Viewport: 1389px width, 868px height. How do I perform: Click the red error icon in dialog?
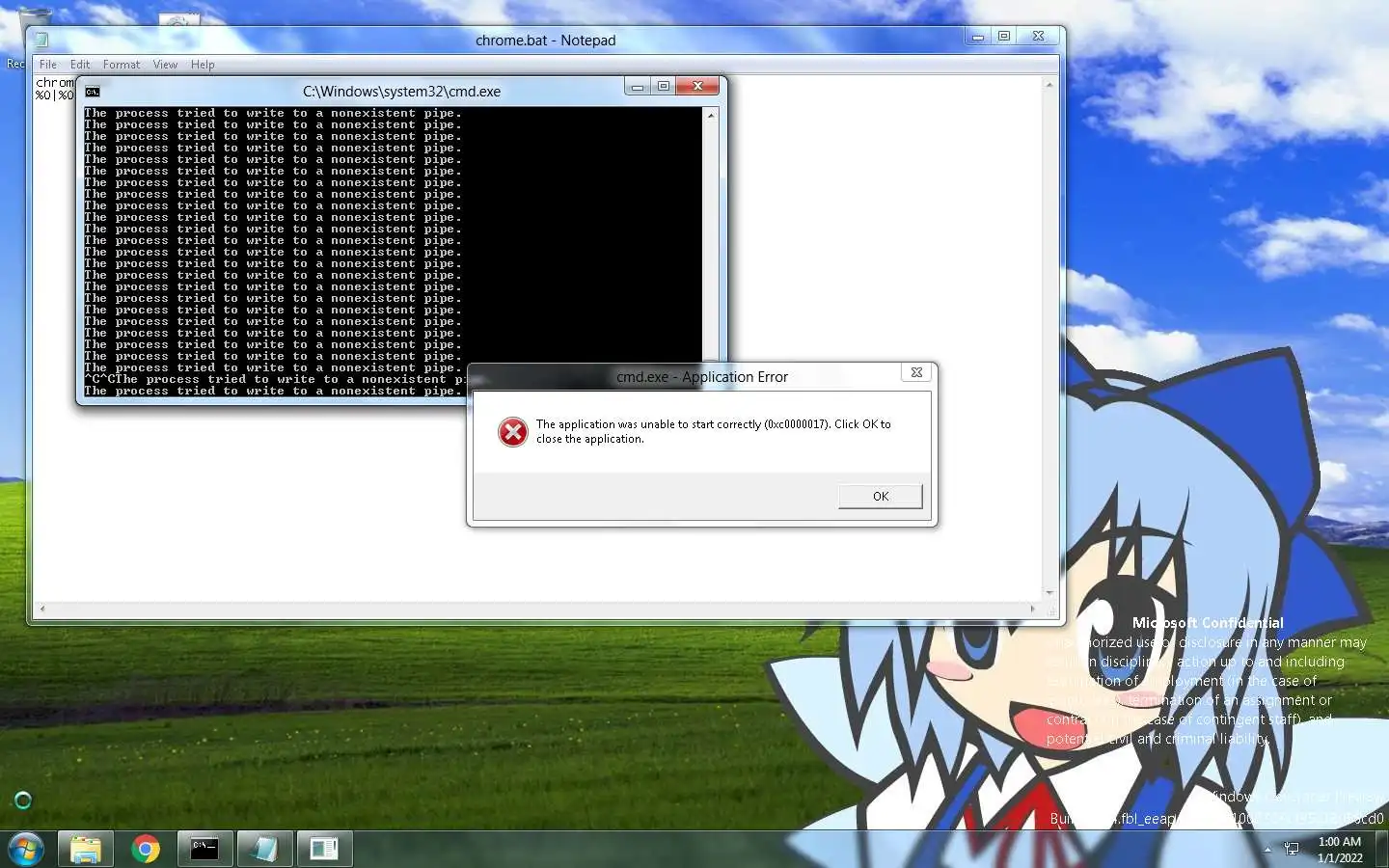point(512,431)
